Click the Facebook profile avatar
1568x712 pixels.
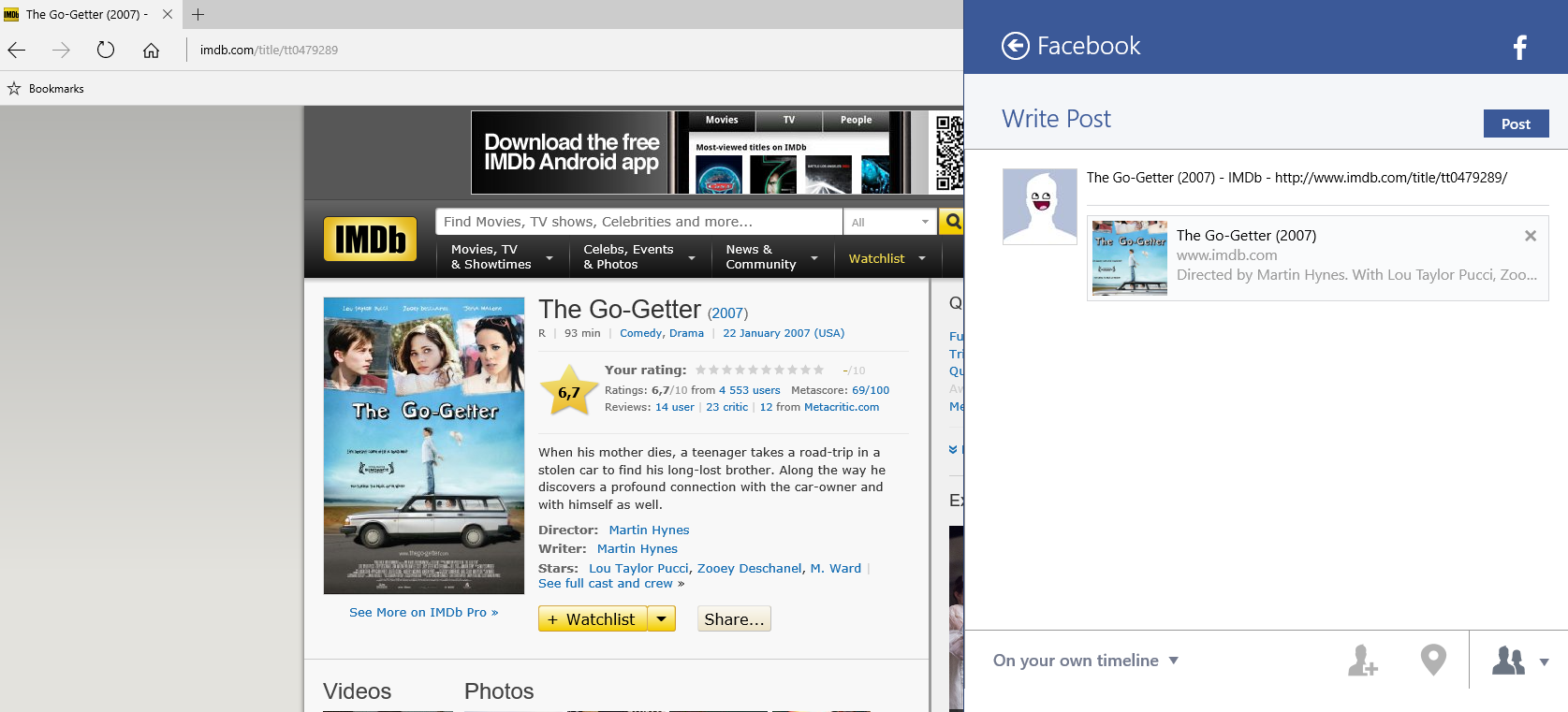(1039, 207)
